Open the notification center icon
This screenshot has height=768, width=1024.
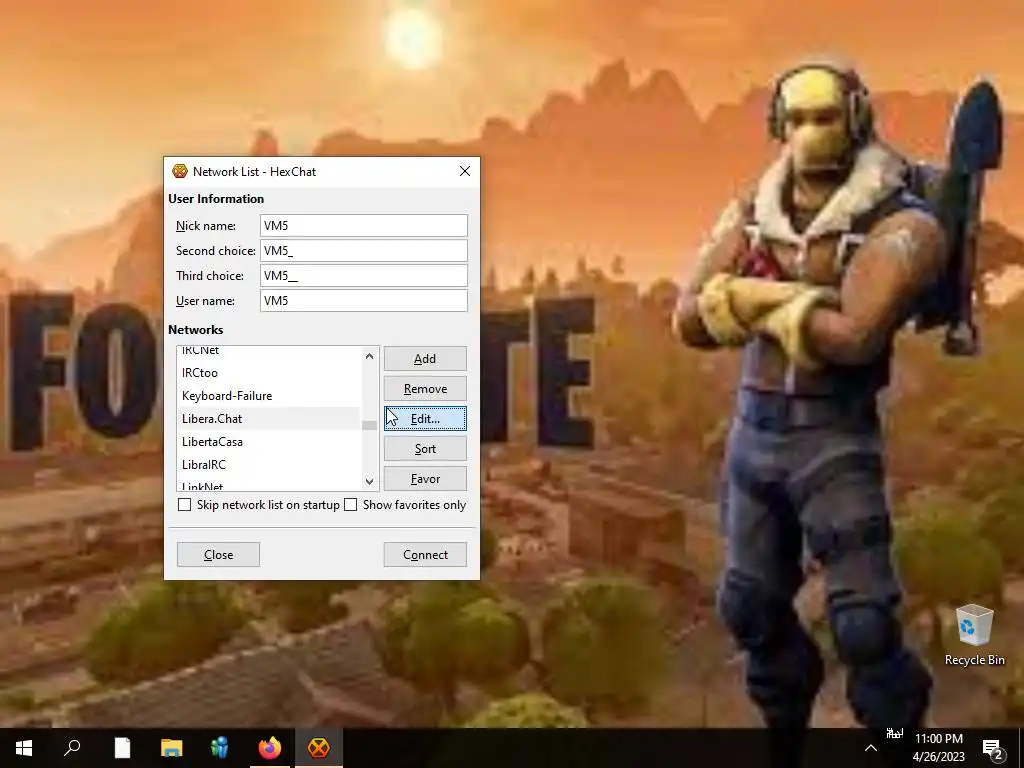[993, 748]
